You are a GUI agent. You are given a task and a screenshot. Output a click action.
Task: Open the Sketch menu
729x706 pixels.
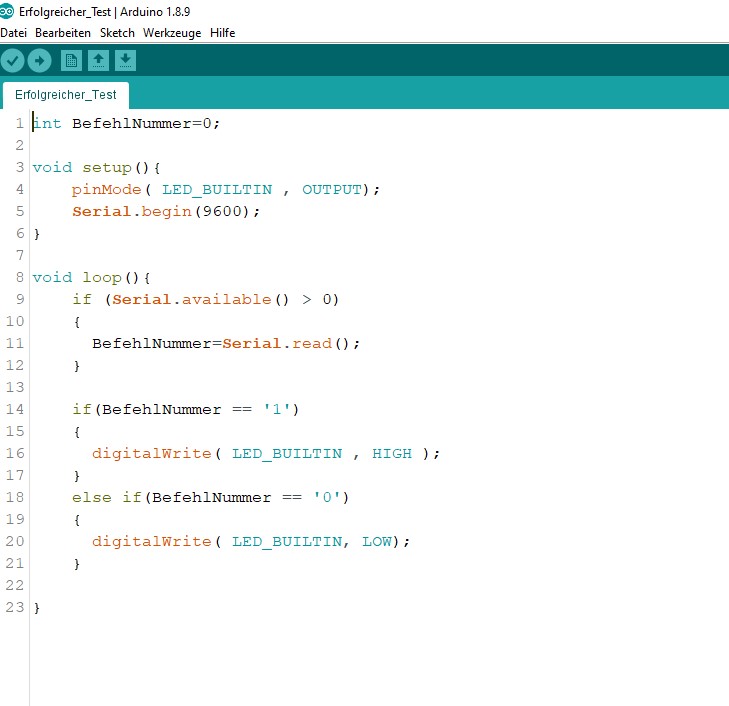click(x=117, y=33)
